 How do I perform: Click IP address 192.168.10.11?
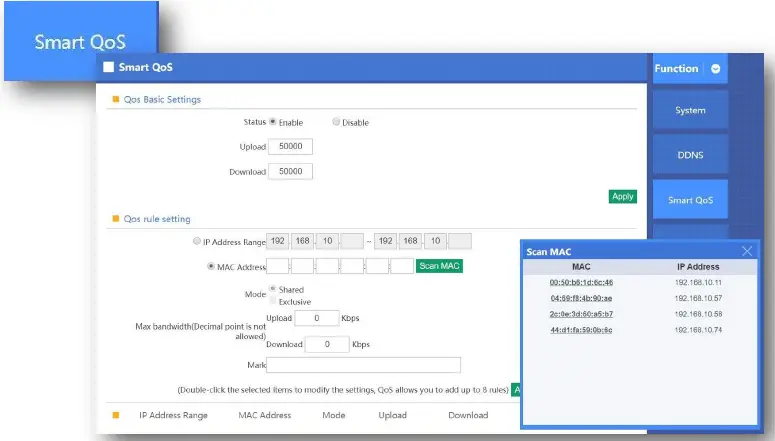(698, 282)
